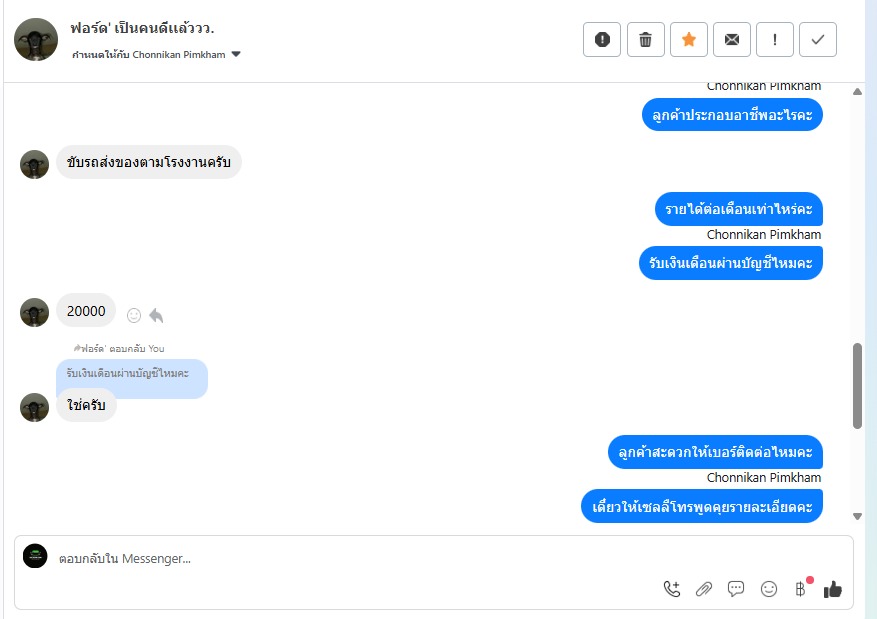Open emoji picker in reply toolbar

coord(768,589)
